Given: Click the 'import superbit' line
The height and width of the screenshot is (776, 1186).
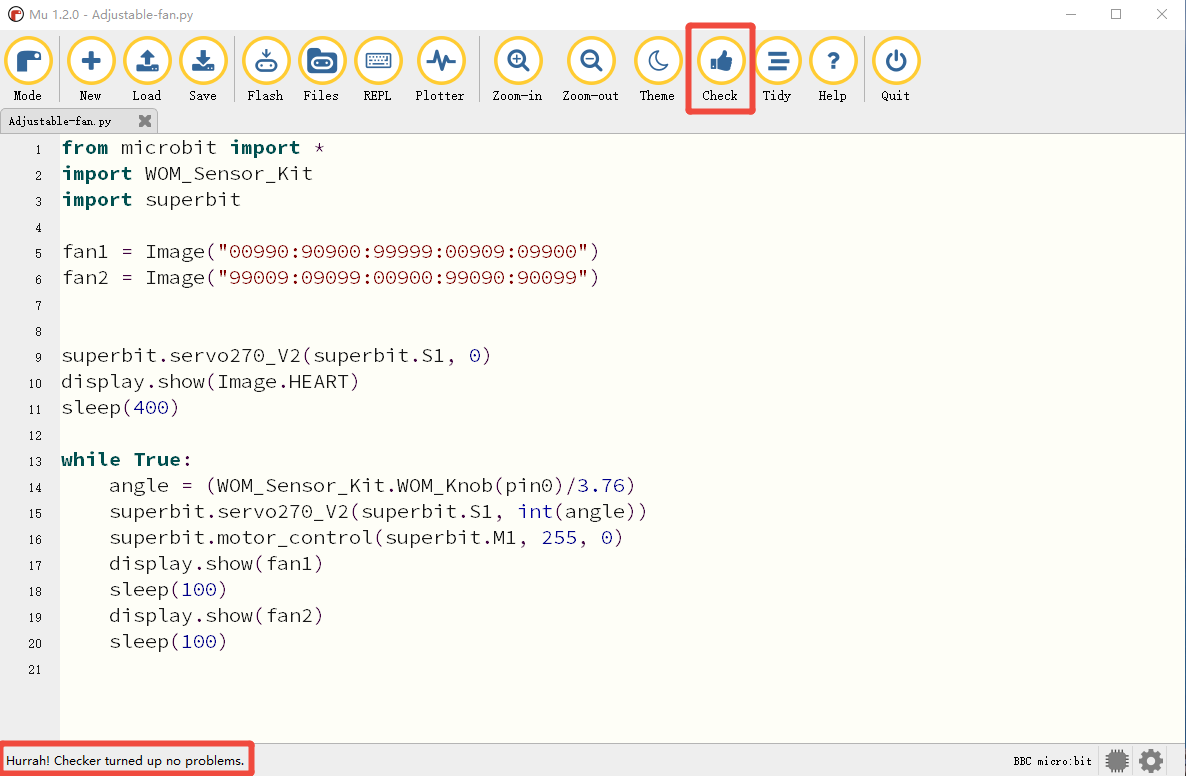Looking at the screenshot, I should pos(151,200).
